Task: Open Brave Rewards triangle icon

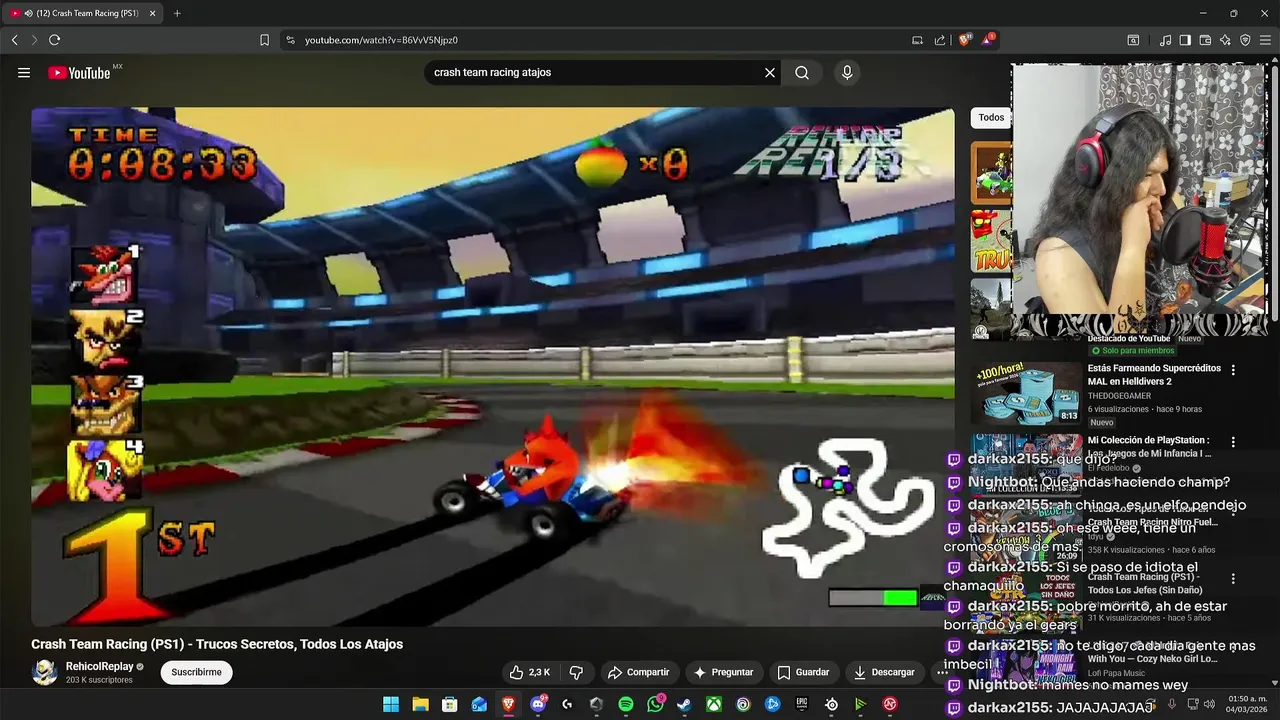Action: pos(988,40)
